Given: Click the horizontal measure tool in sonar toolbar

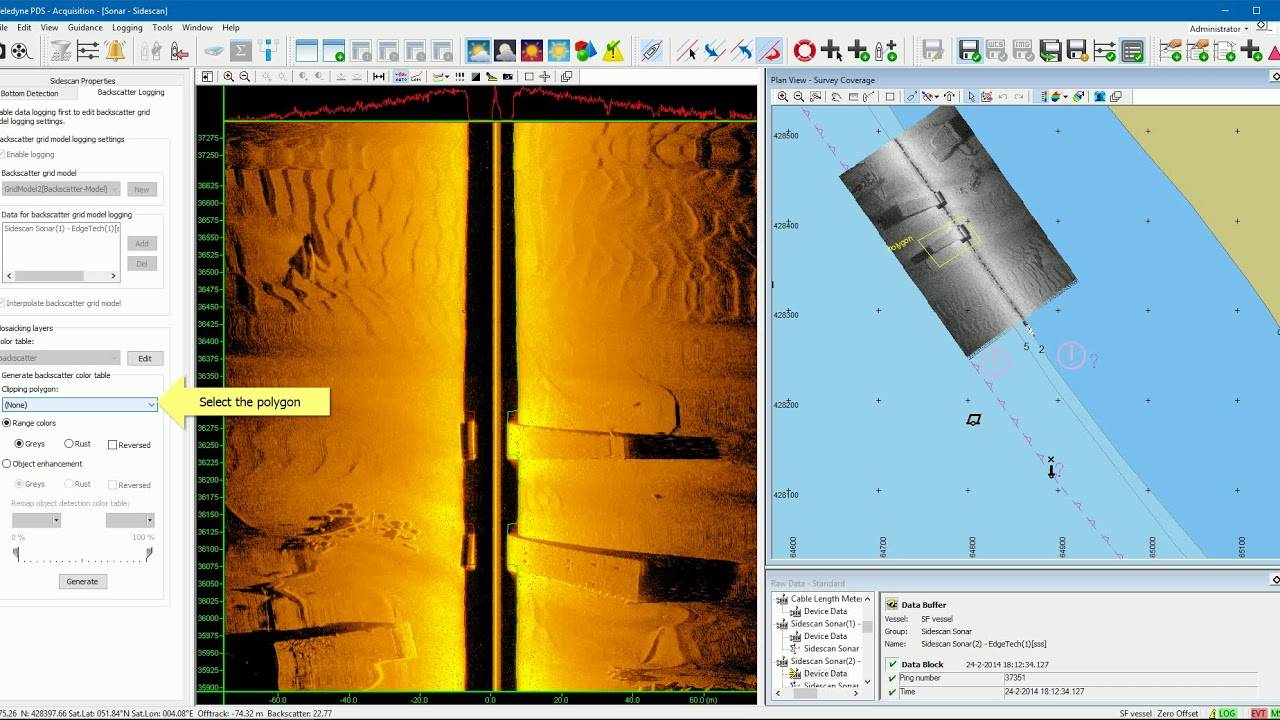Looking at the screenshot, I should pos(380,76).
